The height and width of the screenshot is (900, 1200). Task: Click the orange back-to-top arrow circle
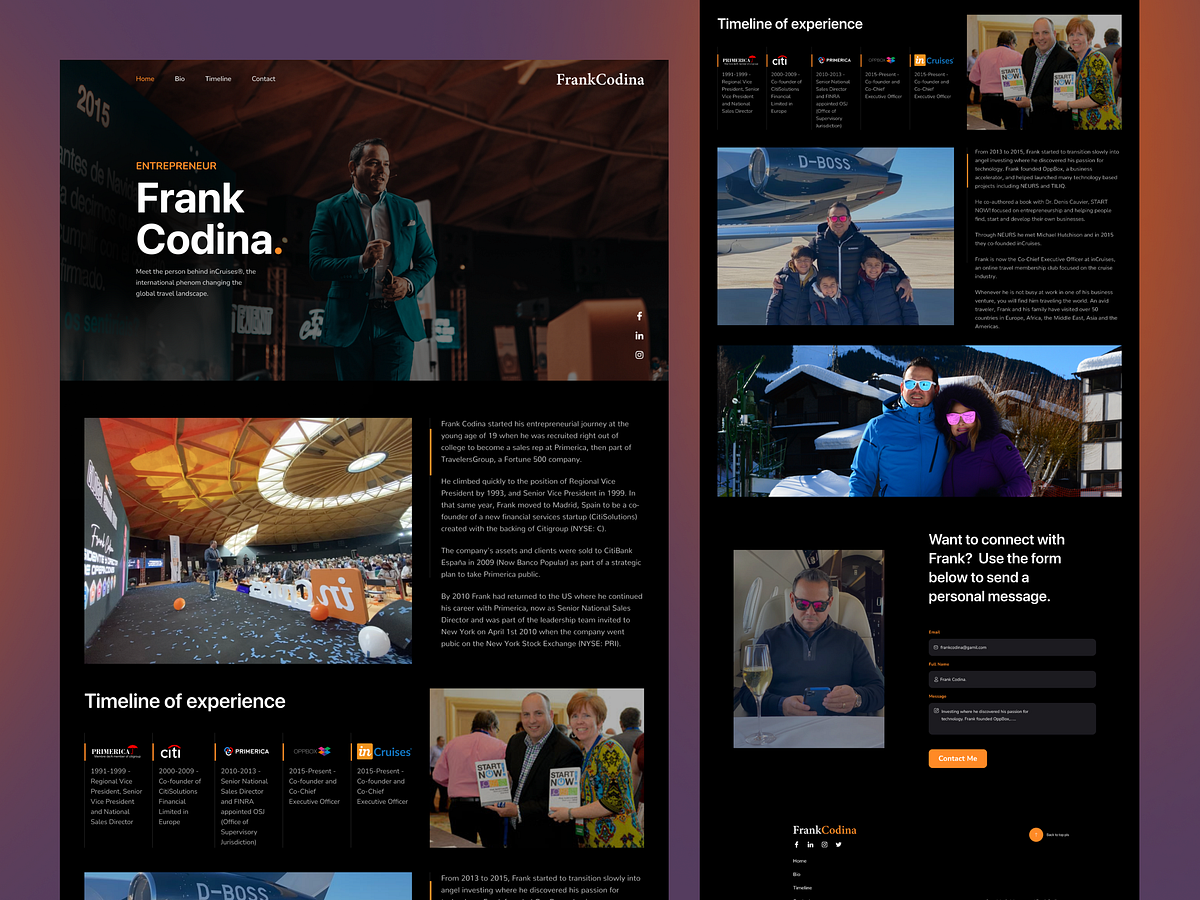click(x=1036, y=834)
